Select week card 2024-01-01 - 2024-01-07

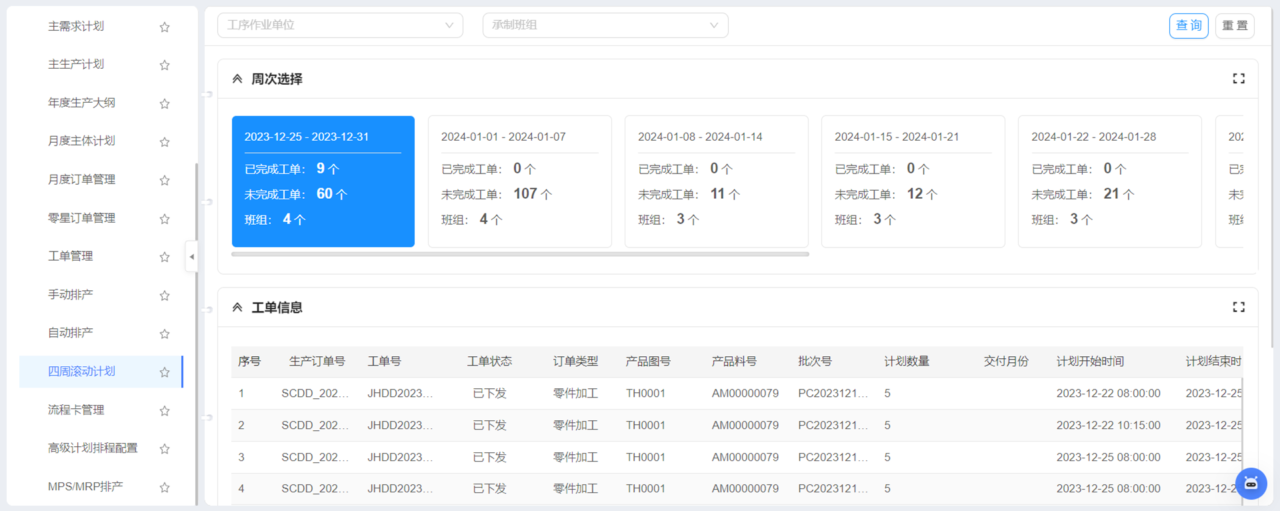(520, 181)
